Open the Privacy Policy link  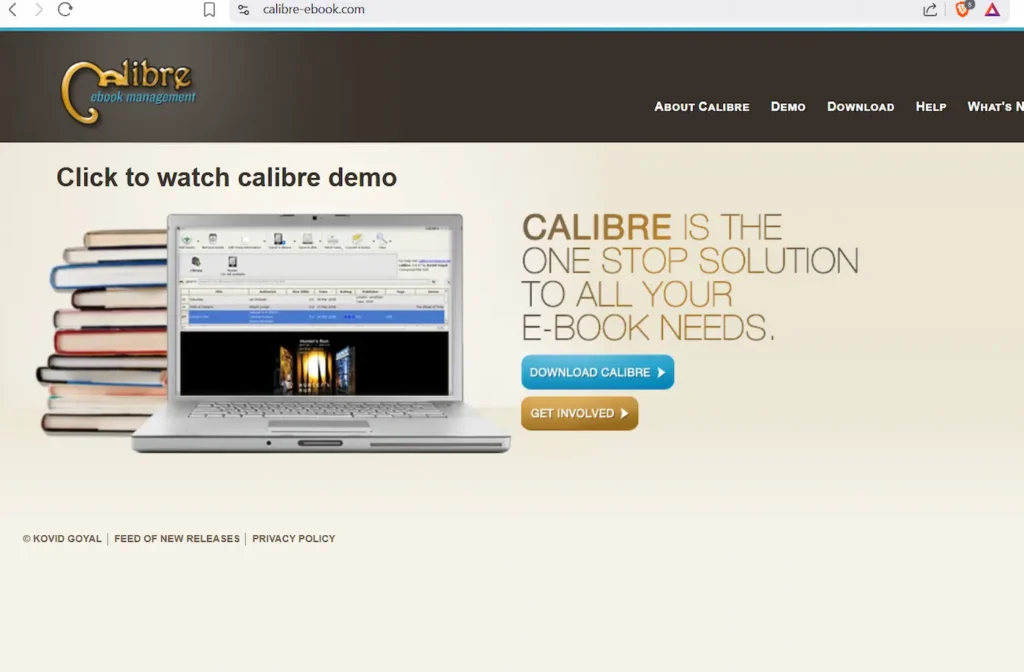(293, 538)
